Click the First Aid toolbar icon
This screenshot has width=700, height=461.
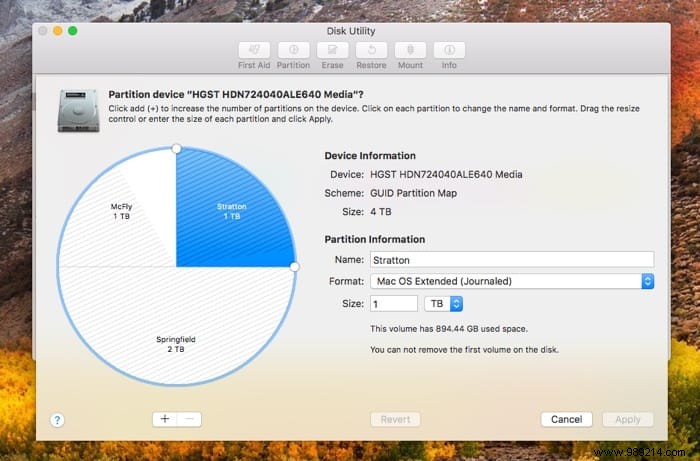tap(254, 50)
